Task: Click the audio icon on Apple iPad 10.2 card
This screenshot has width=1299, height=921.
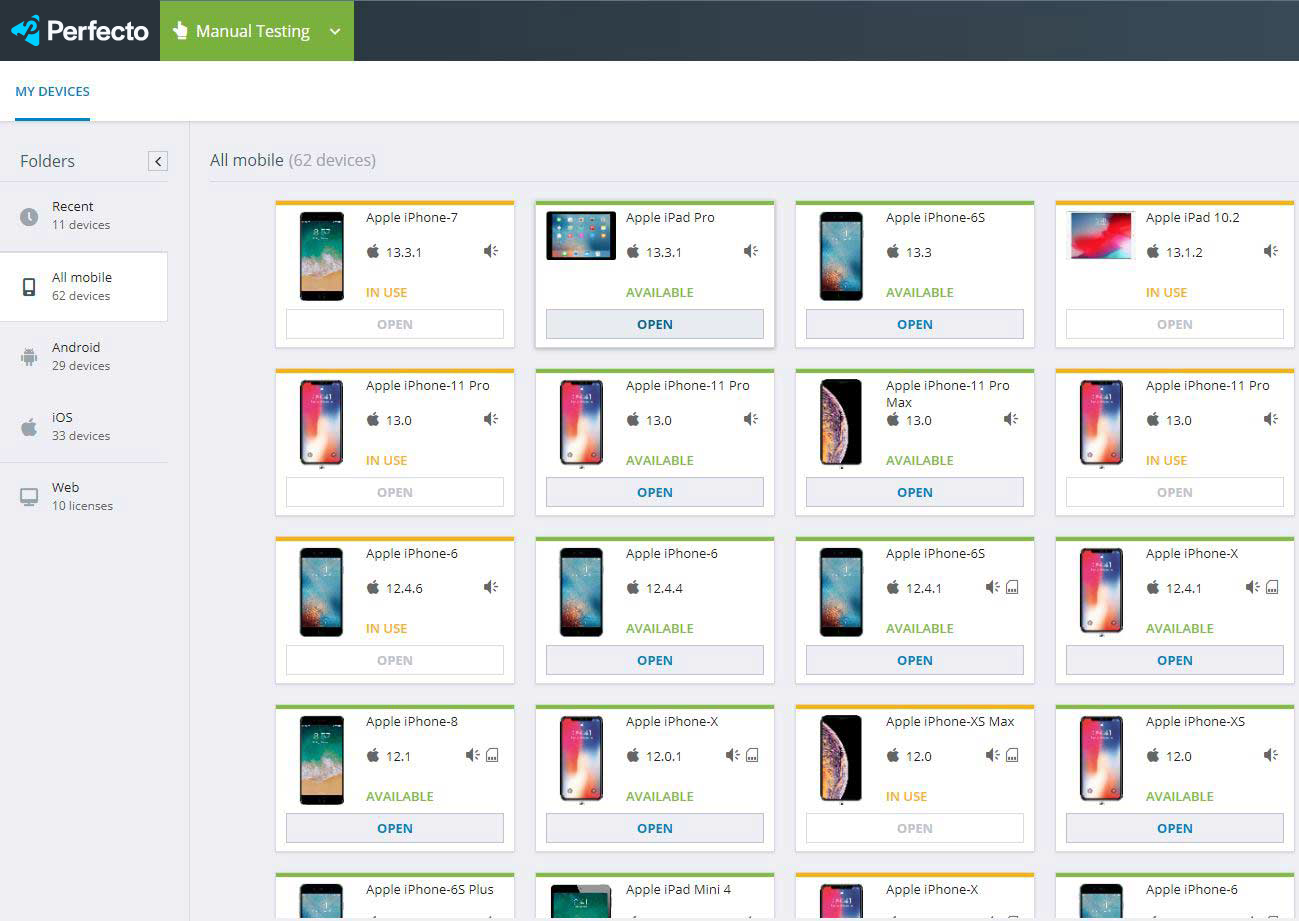Action: tap(1271, 251)
